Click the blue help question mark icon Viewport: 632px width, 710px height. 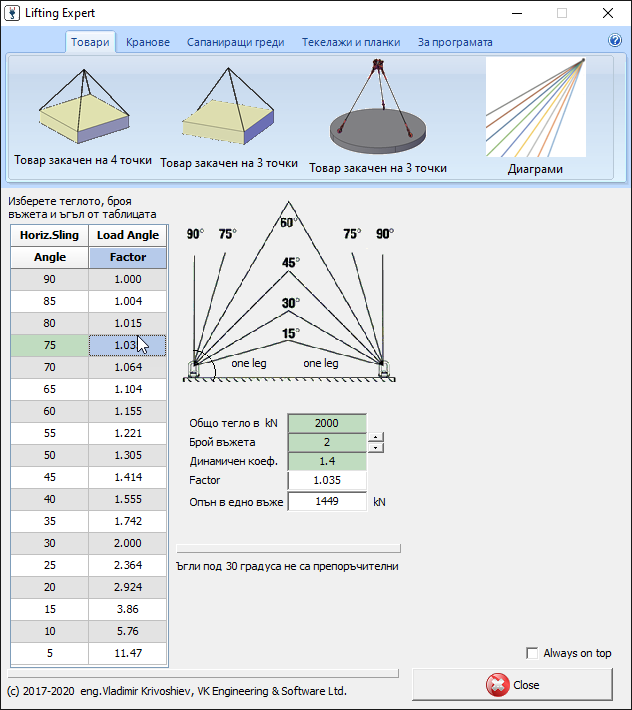[615, 41]
